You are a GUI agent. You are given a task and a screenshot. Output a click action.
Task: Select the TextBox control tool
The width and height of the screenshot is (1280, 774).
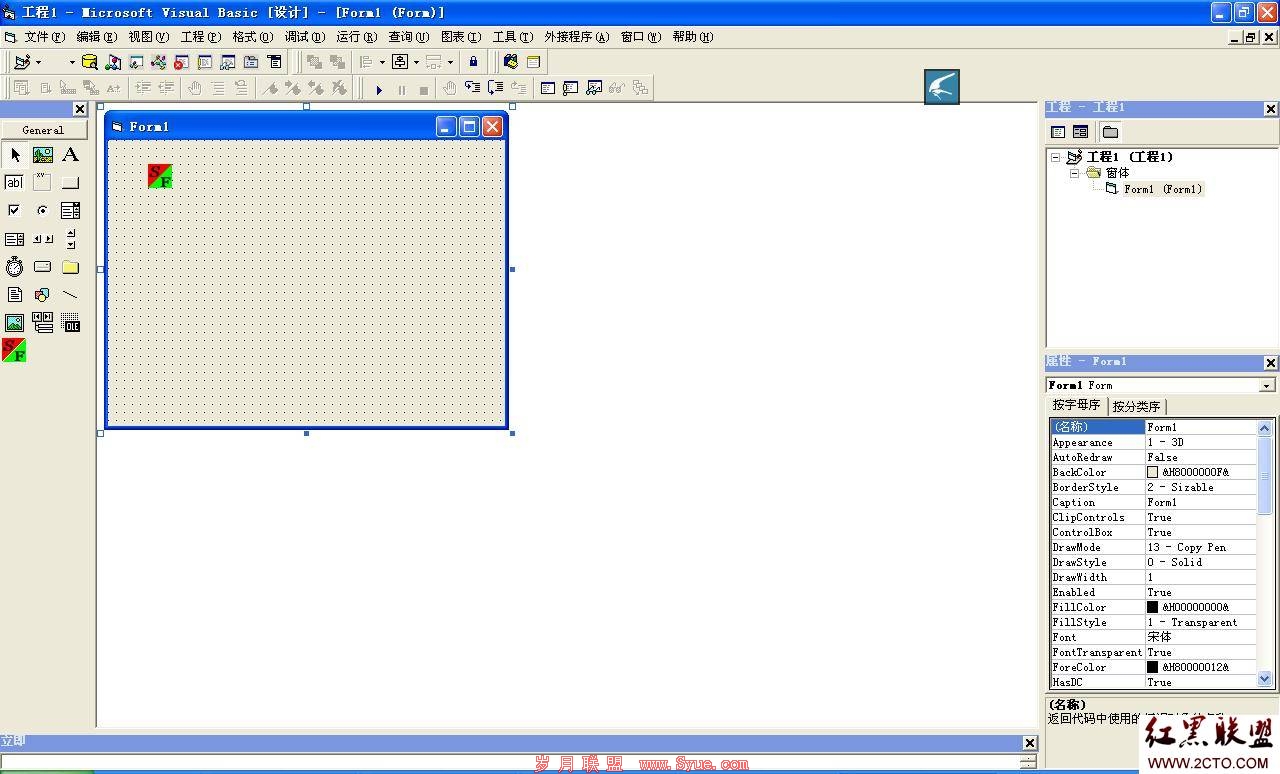tap(14, 183)
